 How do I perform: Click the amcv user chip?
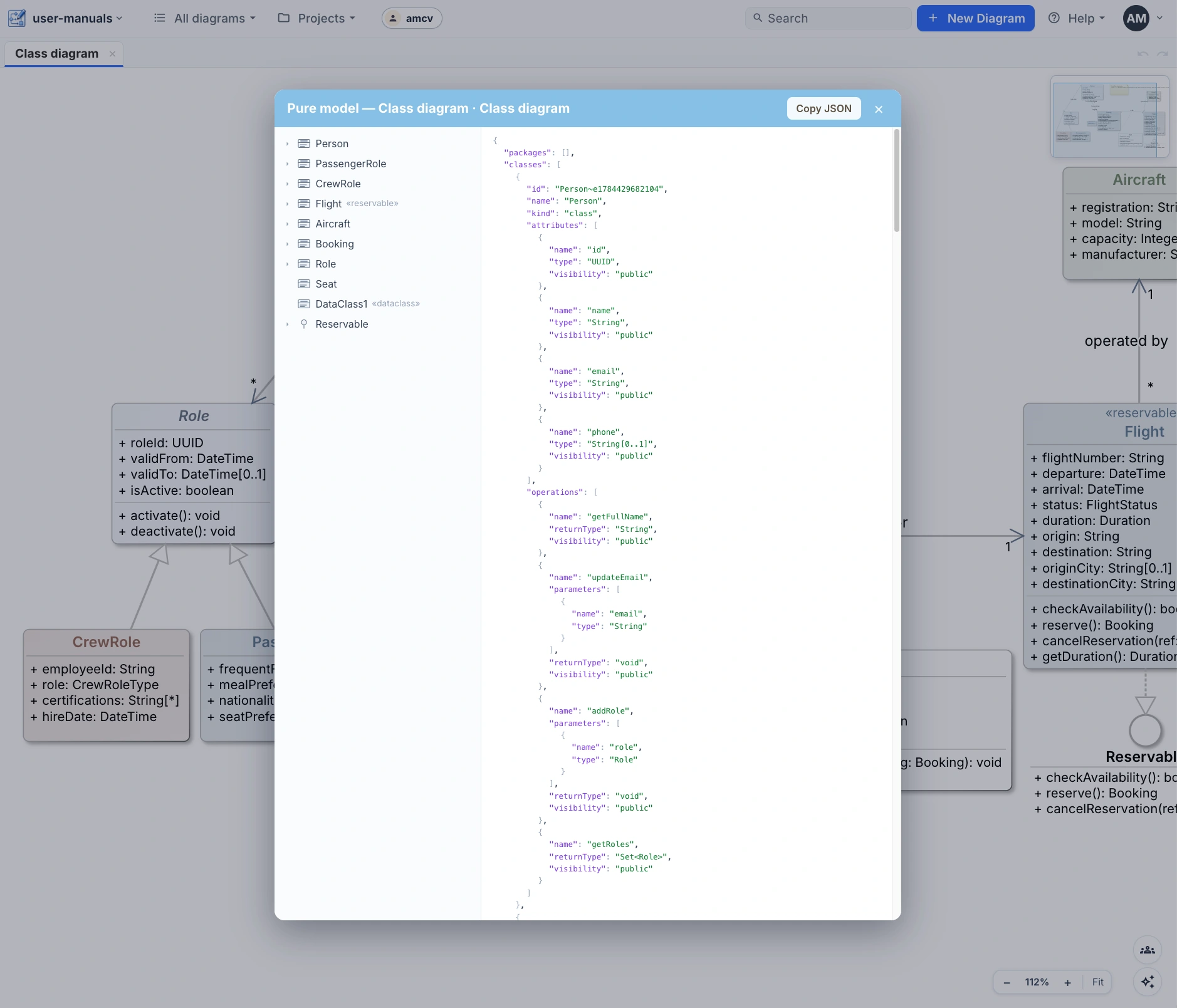(x=412, y=18)
